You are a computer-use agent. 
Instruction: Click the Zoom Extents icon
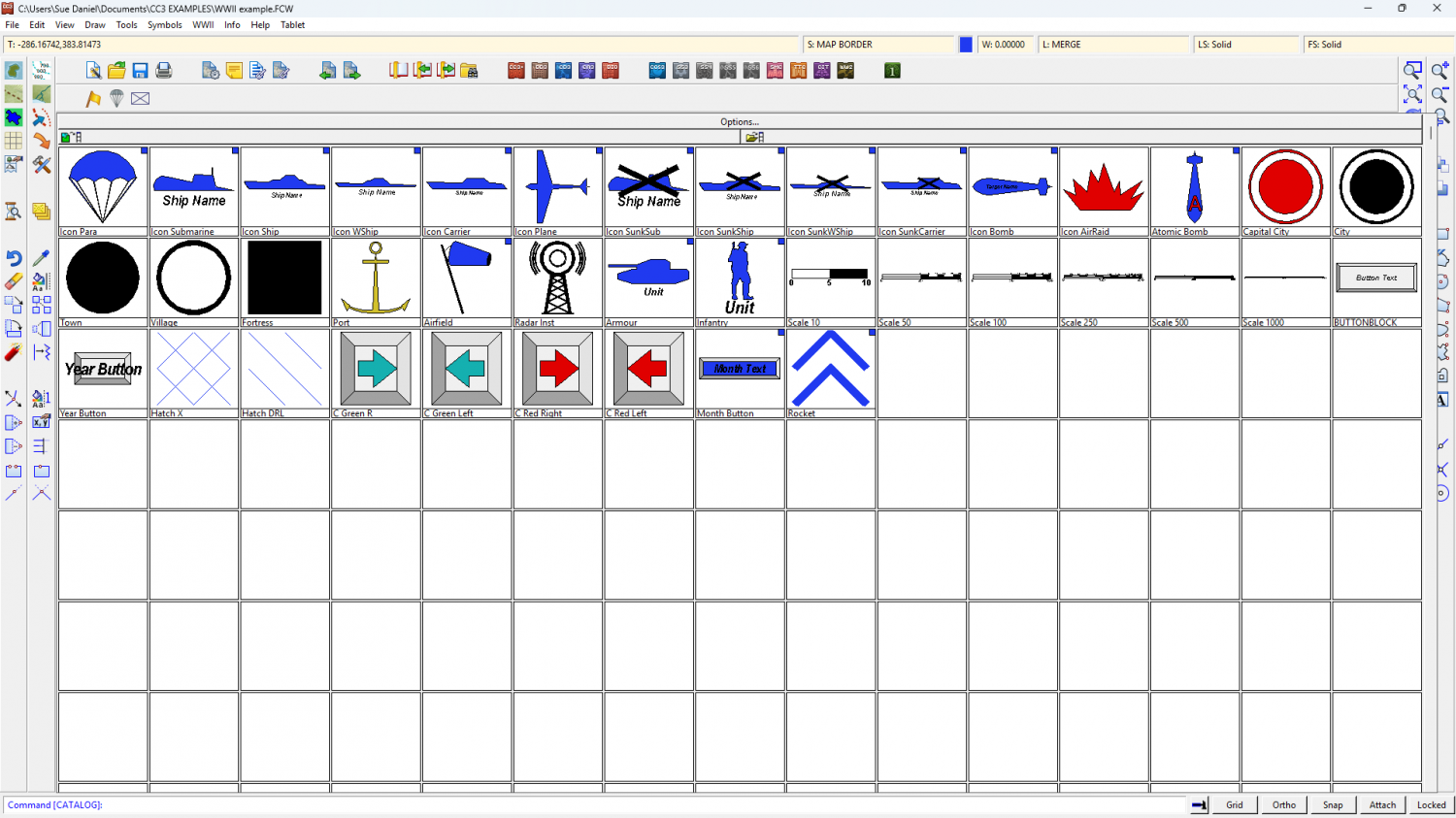(1412, 94)
